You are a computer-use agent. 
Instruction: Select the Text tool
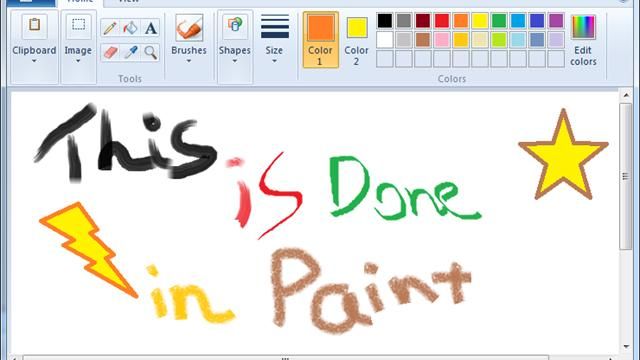click(x=151, y=28)
